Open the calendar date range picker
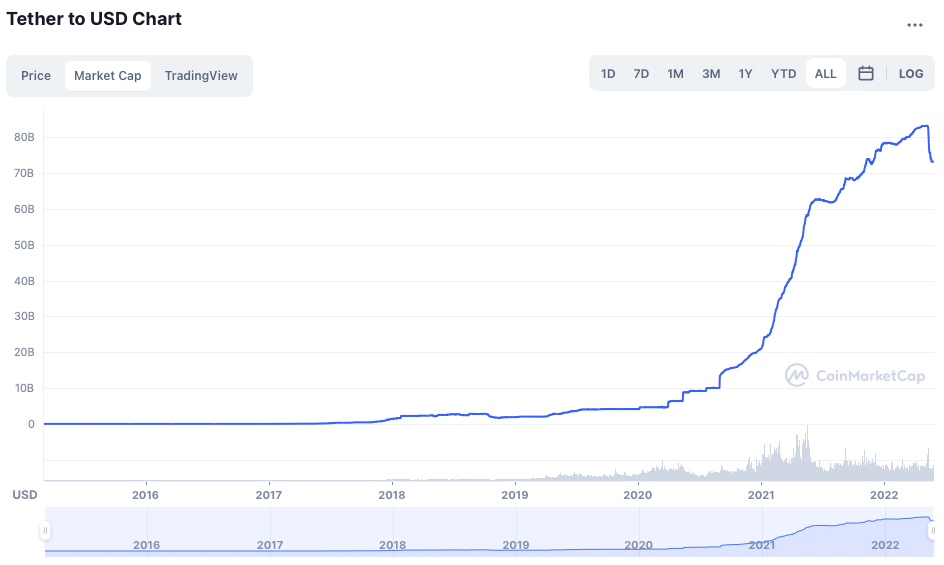This screenshot has width=944, height=565. click(866, 73)
